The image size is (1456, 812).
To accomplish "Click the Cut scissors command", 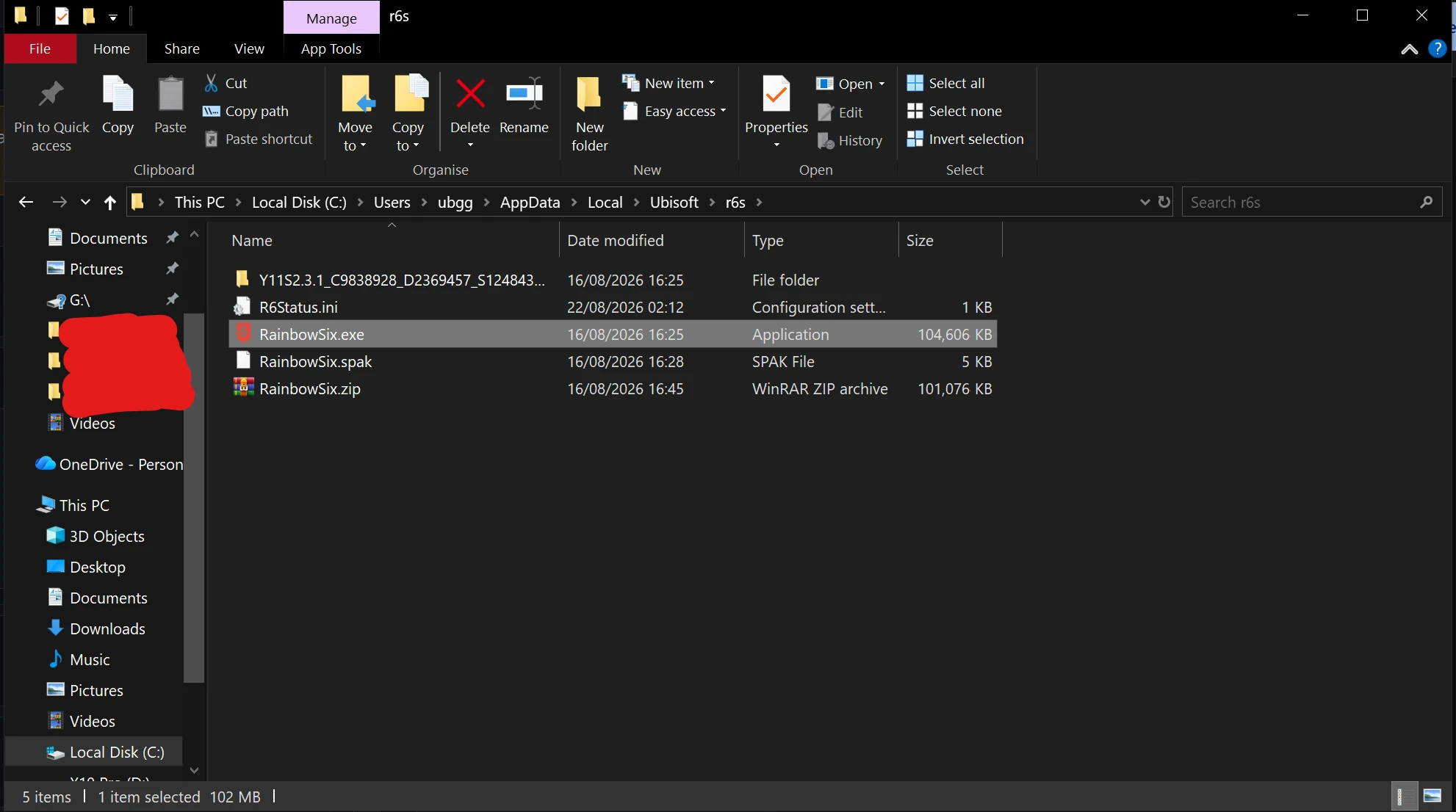I will (x=226, y=83).
